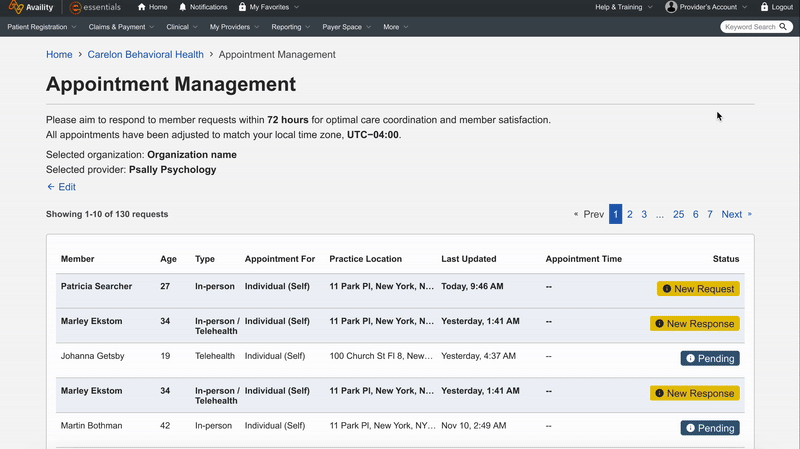This screenshot has height=449, width=800.
Task: Select member Johanna Getsby
Action: (92, 356)
